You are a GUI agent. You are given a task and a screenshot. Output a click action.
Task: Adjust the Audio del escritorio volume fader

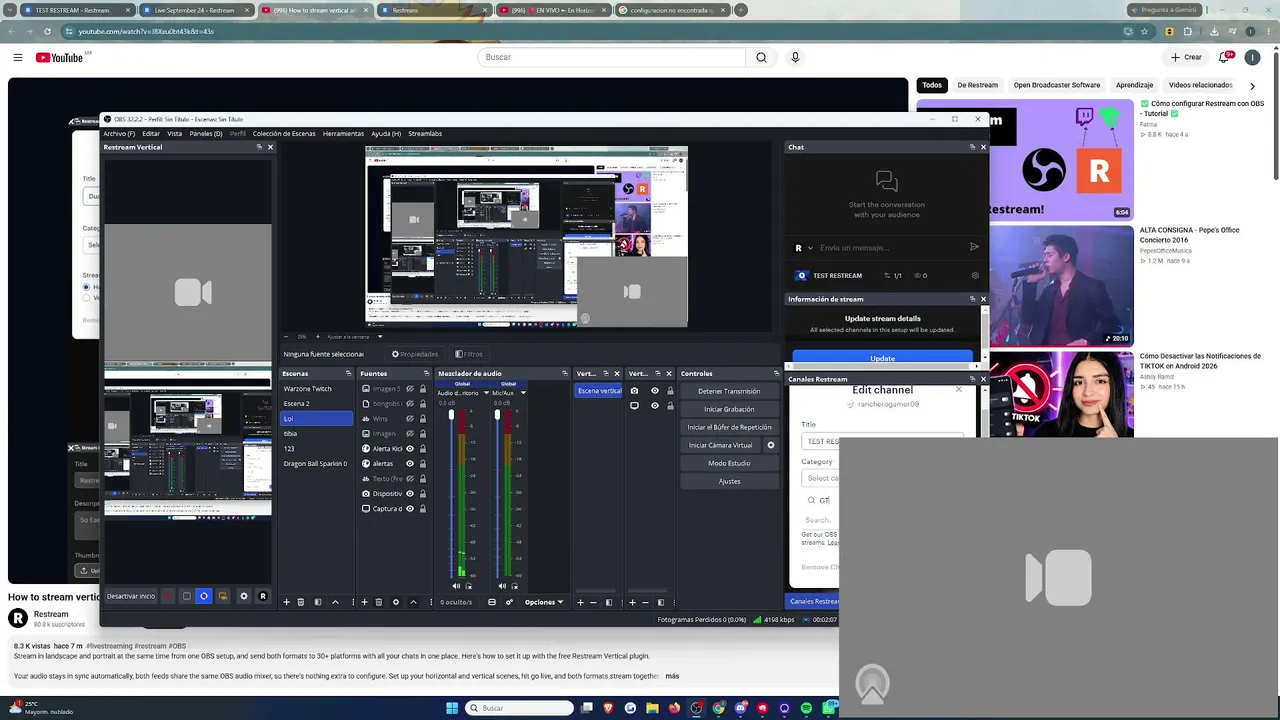452,414
